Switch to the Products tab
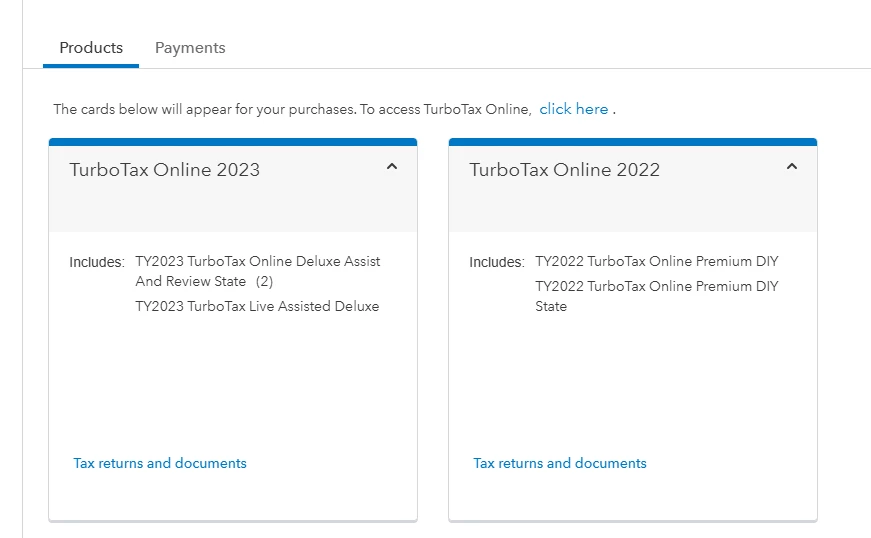The image size is (871, 538). coord(91,48)
